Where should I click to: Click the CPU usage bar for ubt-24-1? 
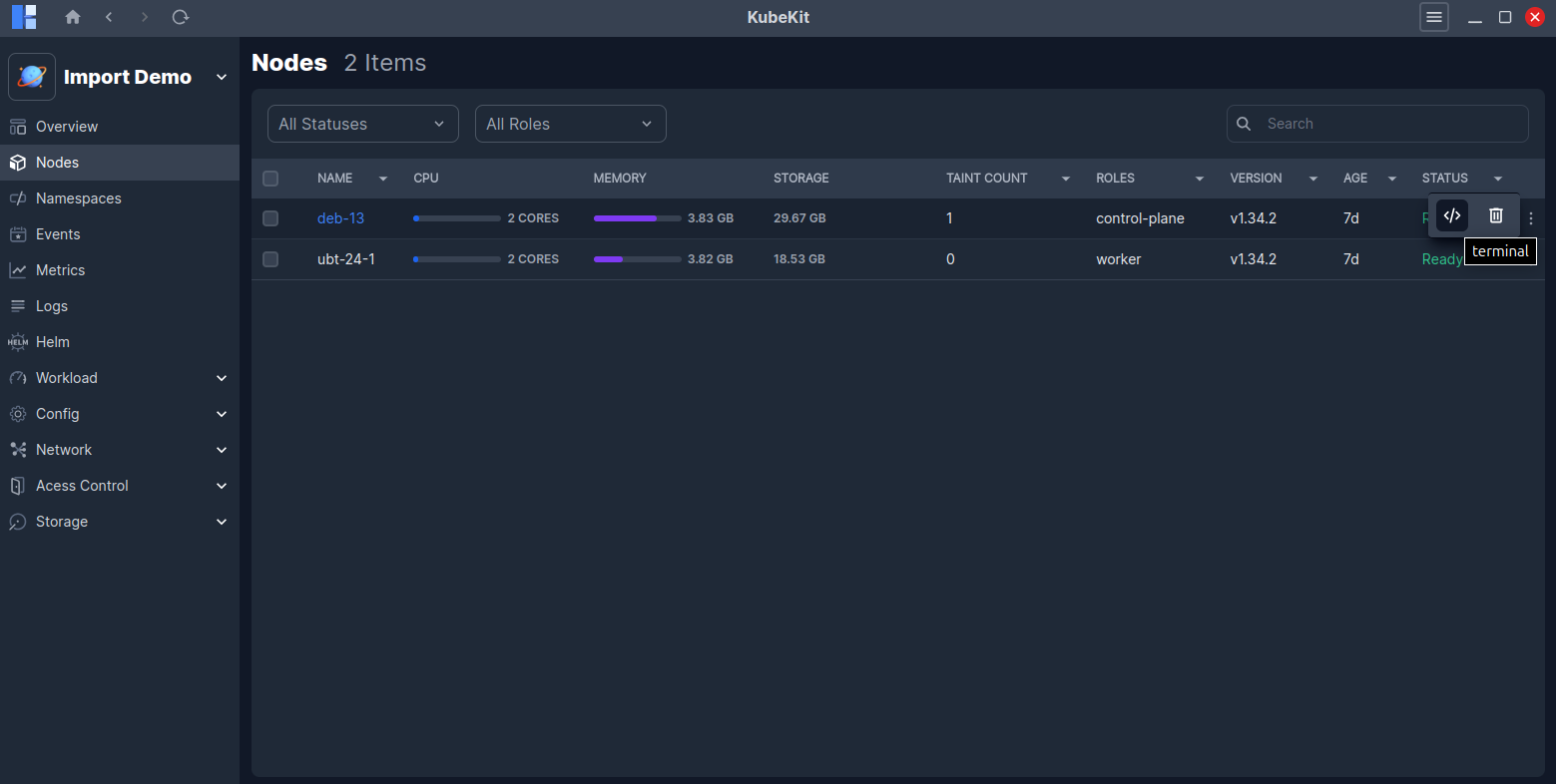pyautogui.click(x=455, y=258)
